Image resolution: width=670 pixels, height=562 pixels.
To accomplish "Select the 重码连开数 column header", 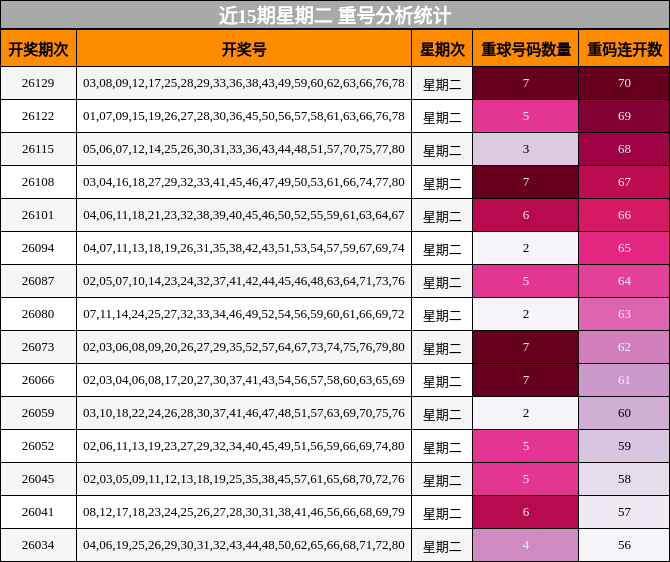I will coord(624,50).
